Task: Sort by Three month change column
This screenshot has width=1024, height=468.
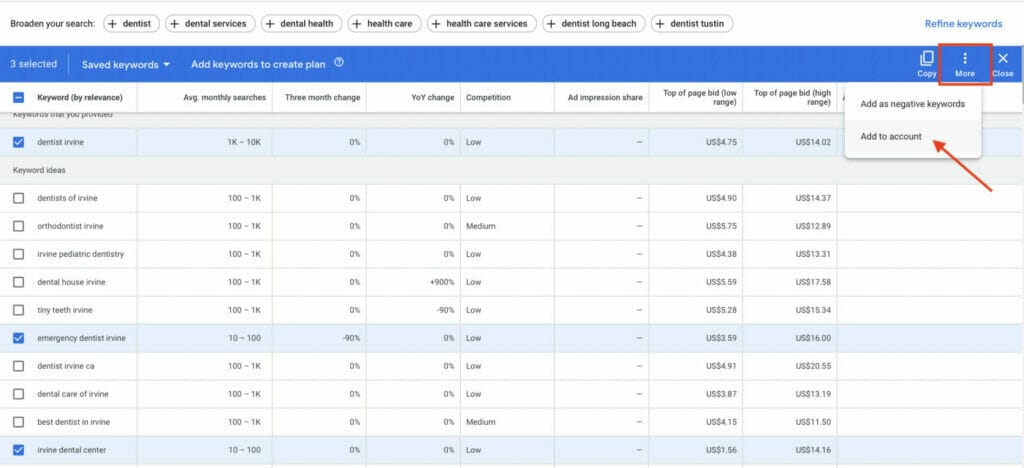Action: point(323,98)
